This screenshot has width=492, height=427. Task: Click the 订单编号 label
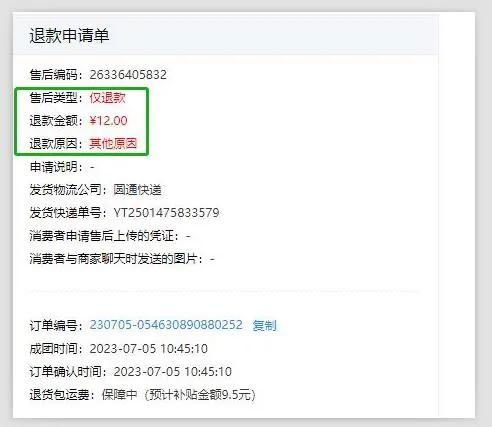point(53,325)
